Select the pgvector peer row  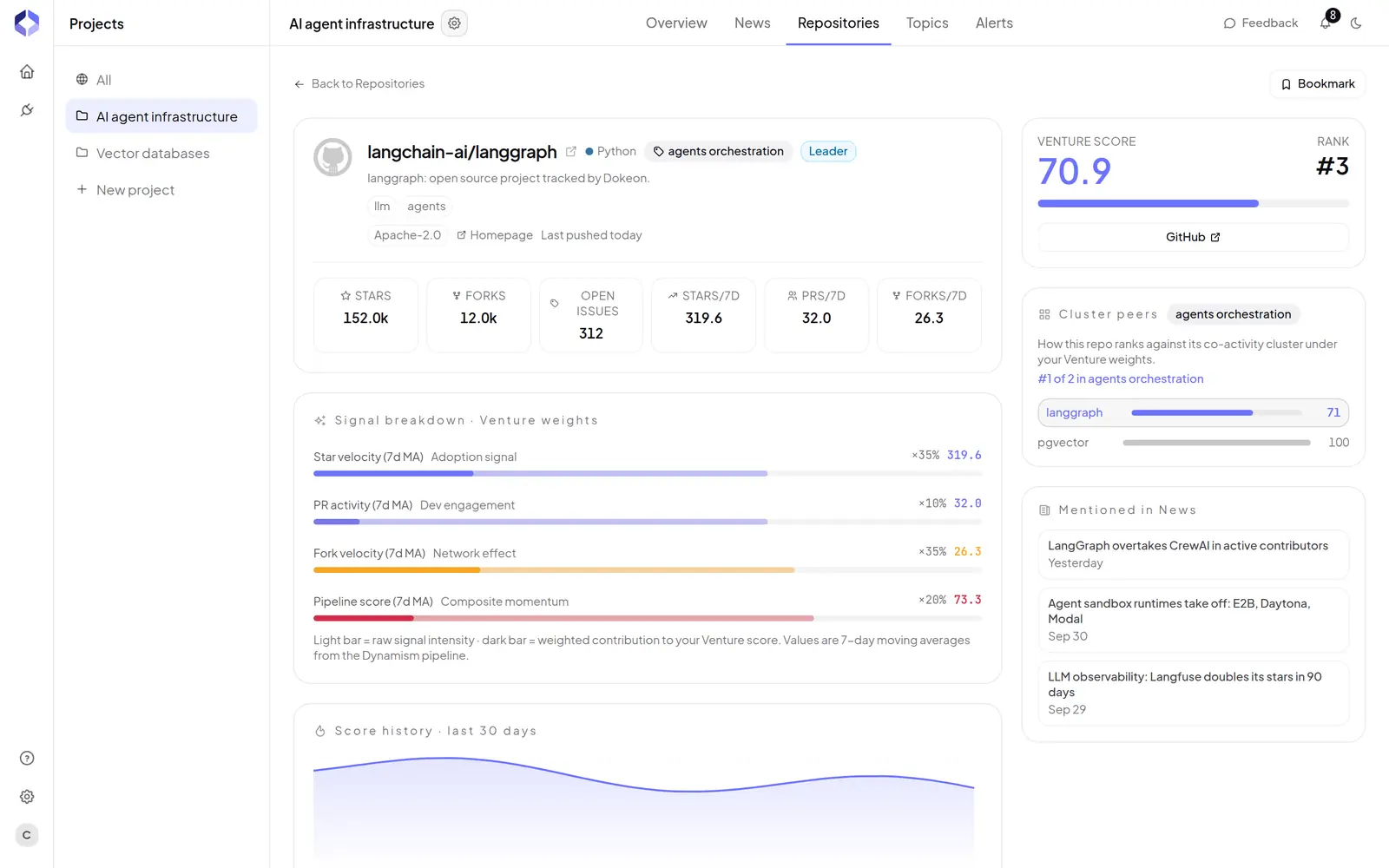pos(1193,443)
